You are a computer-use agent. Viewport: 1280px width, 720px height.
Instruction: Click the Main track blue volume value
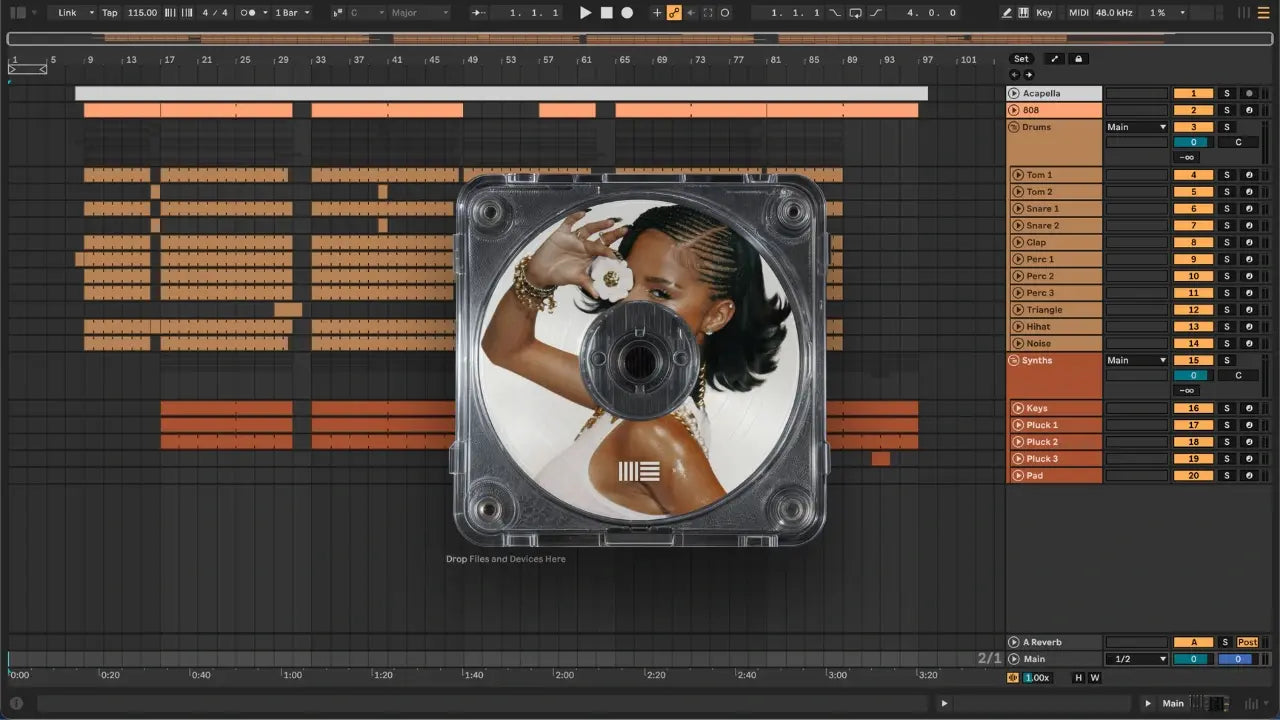coord(1236,659)
